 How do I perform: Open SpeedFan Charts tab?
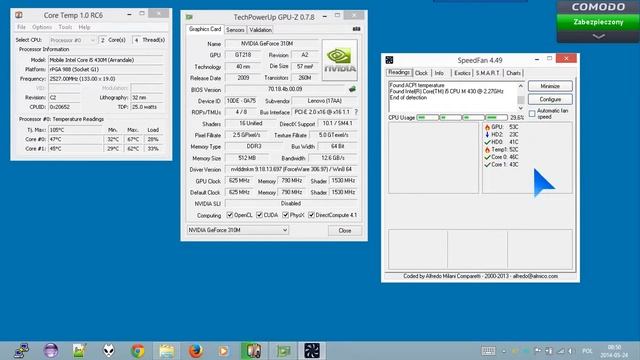(x=513, y=73)
